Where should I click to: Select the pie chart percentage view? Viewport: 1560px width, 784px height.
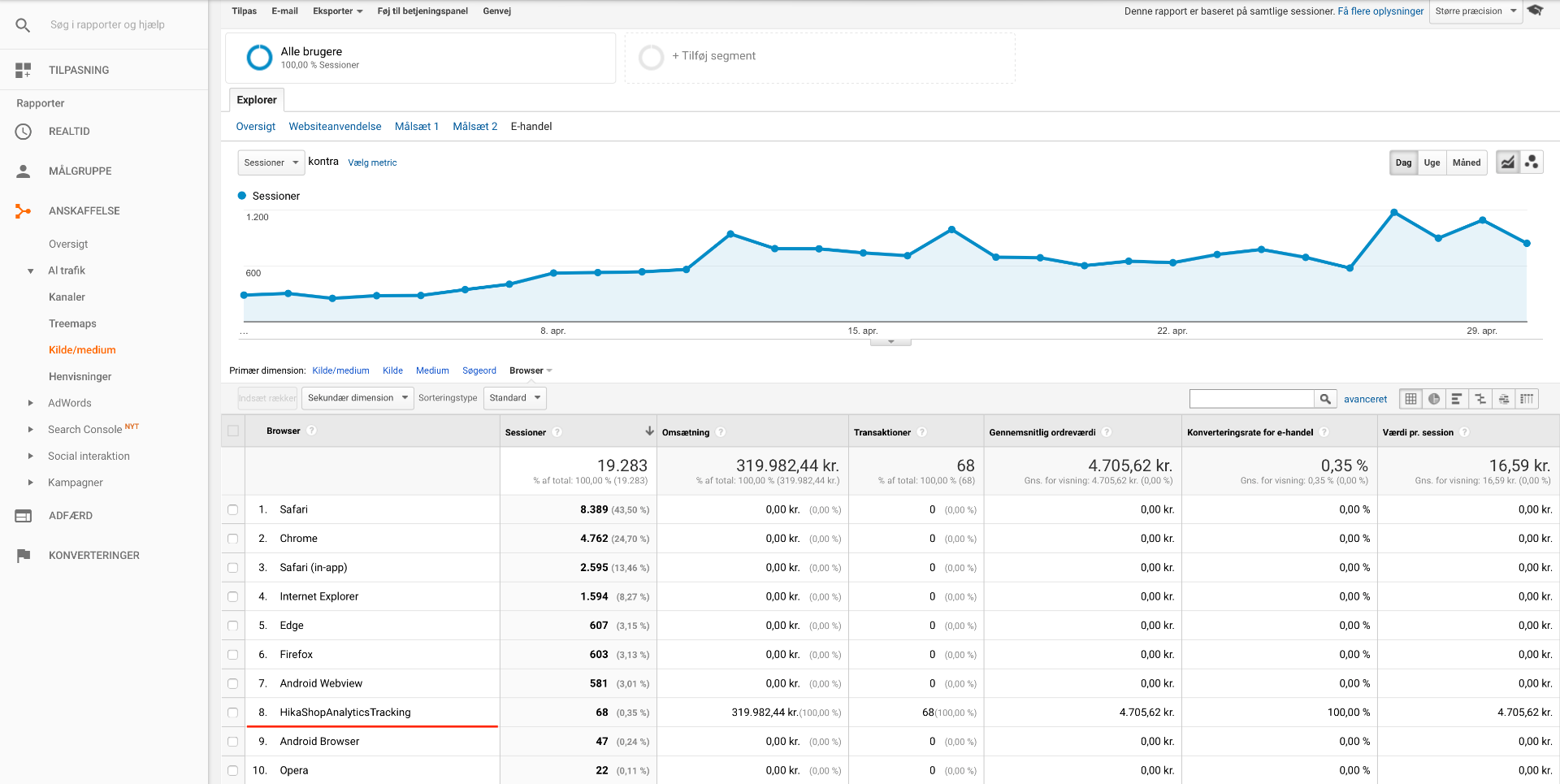point(1434,399)
